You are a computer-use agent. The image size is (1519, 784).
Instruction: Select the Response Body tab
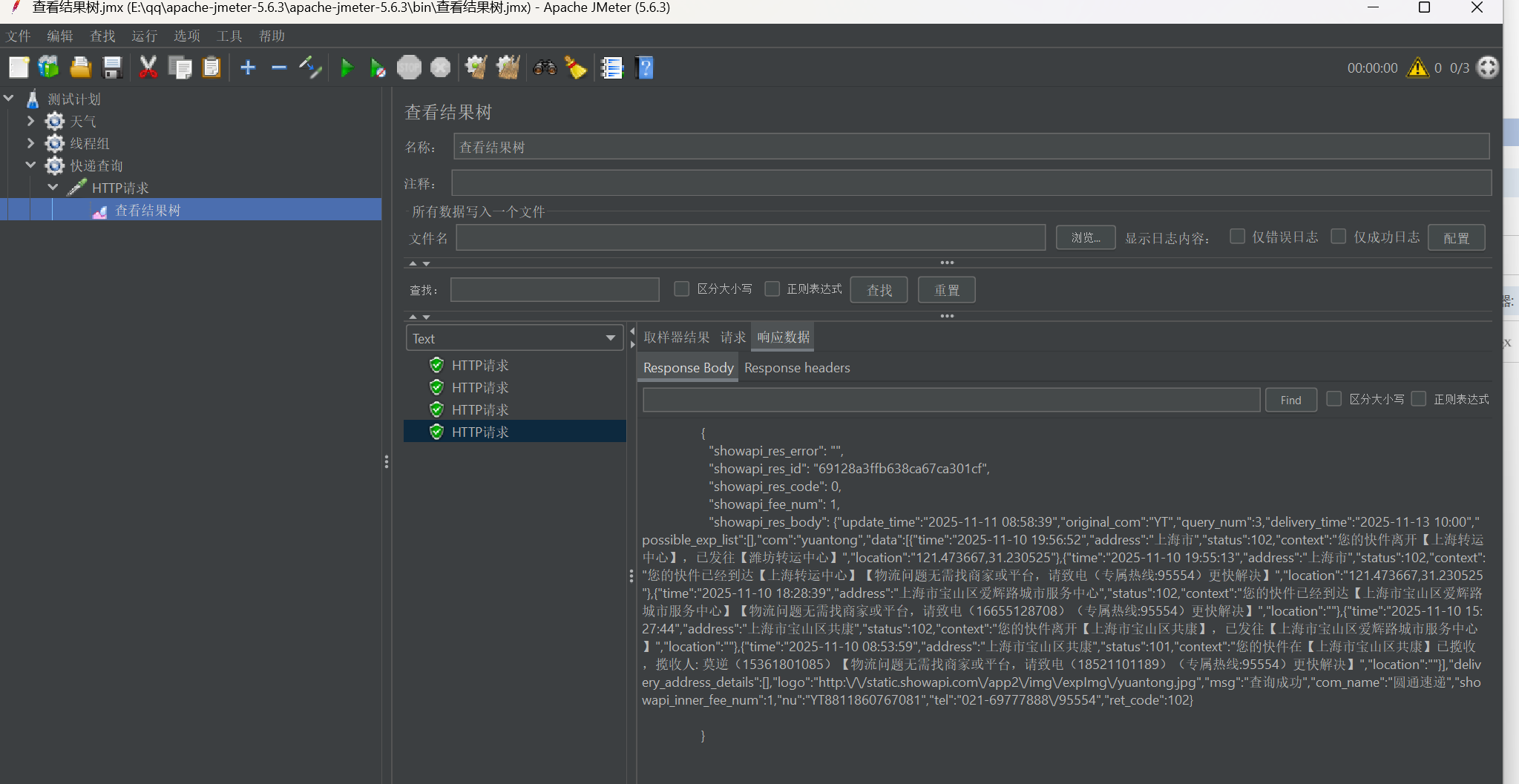click(688, 368)
